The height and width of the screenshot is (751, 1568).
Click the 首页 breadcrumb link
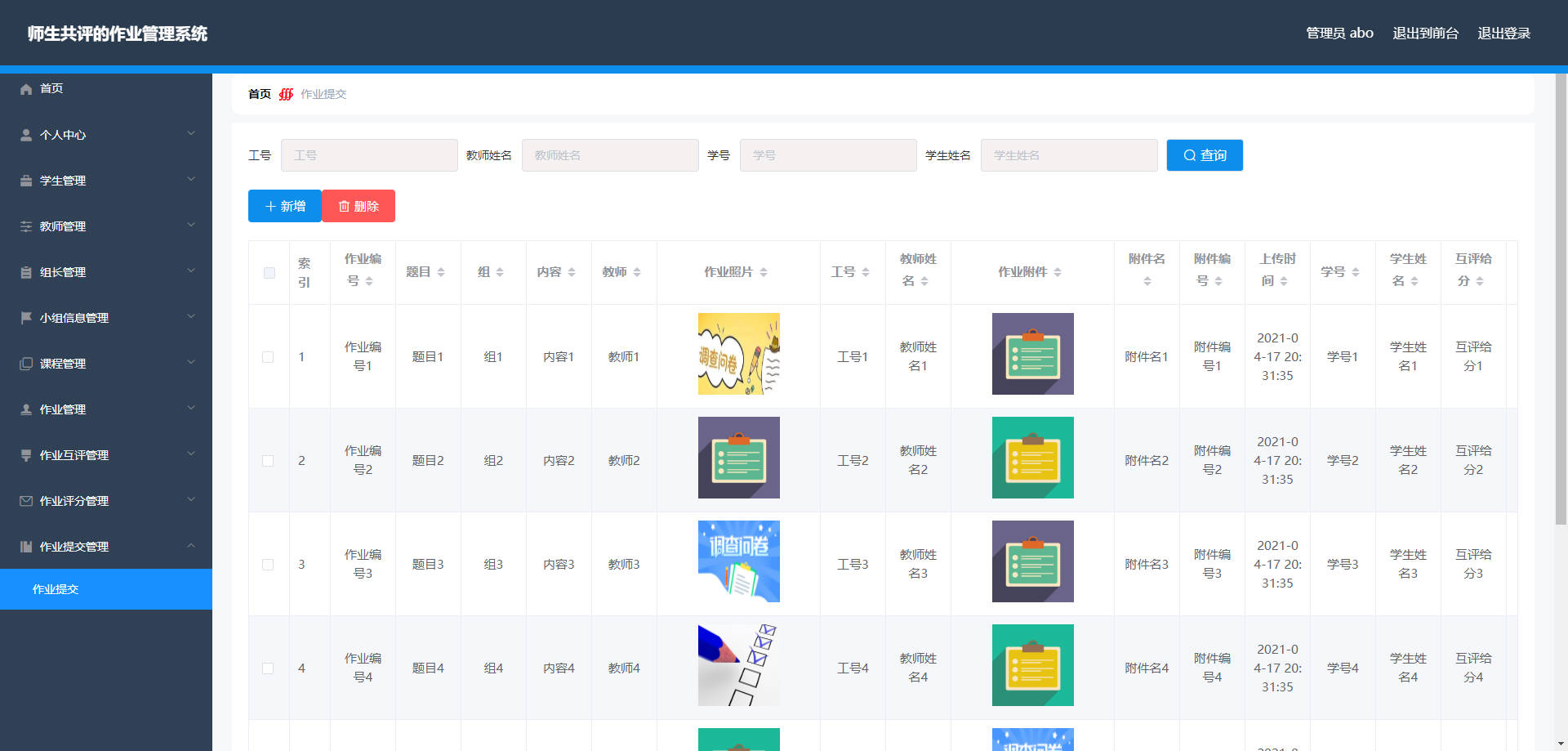point(260,94)
